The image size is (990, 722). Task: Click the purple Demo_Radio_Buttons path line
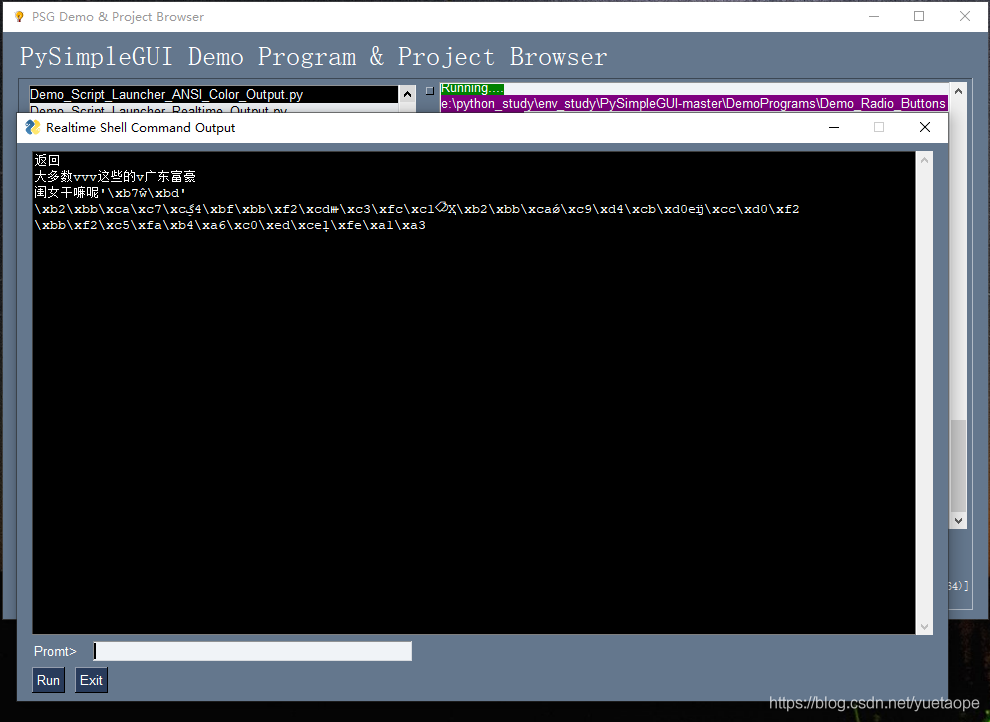(x=694, y=104)
